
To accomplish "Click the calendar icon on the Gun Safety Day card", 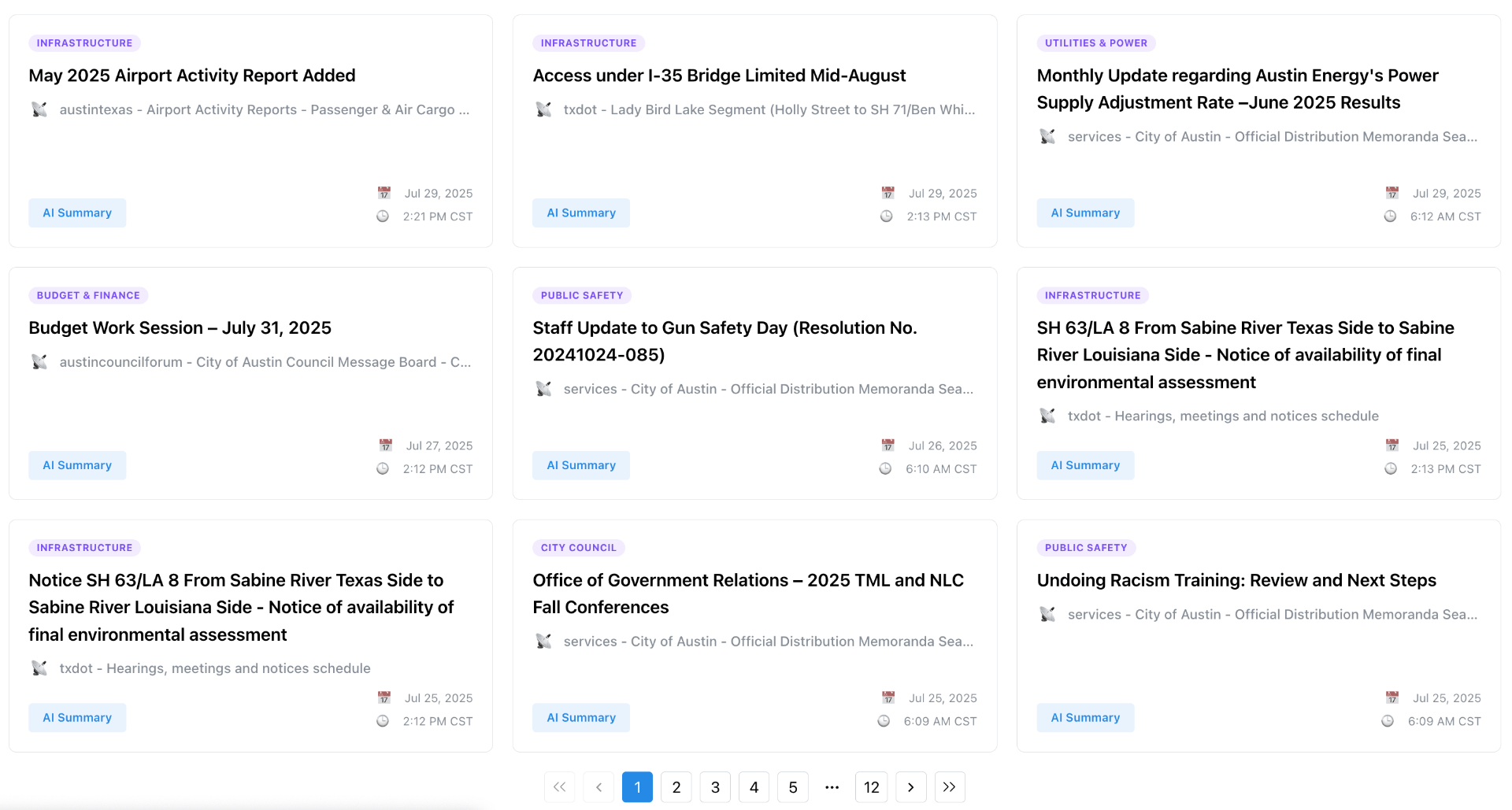I will [x=888, y=445].
